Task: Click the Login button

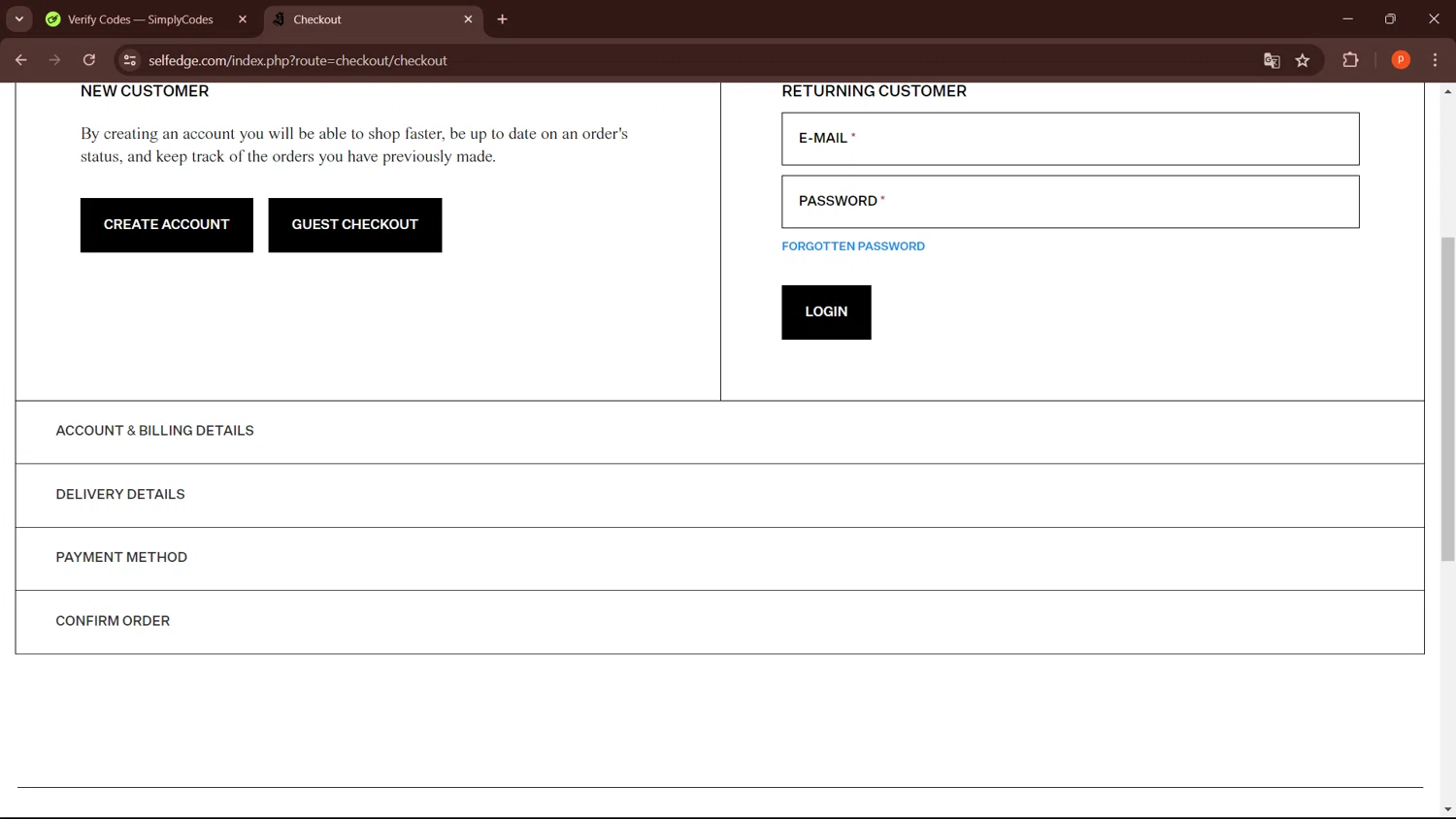Action: [x=826, y=312]
